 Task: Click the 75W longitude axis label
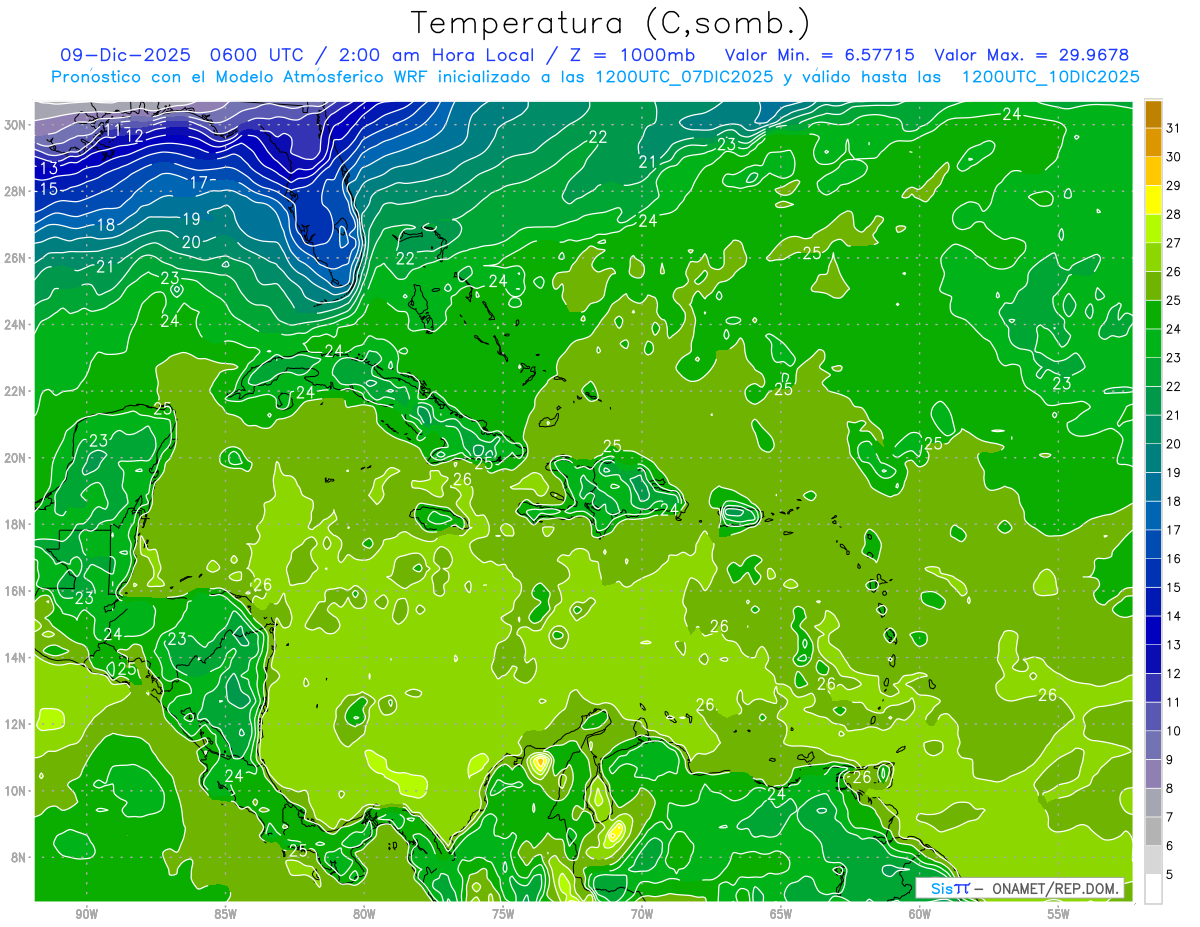503,915
